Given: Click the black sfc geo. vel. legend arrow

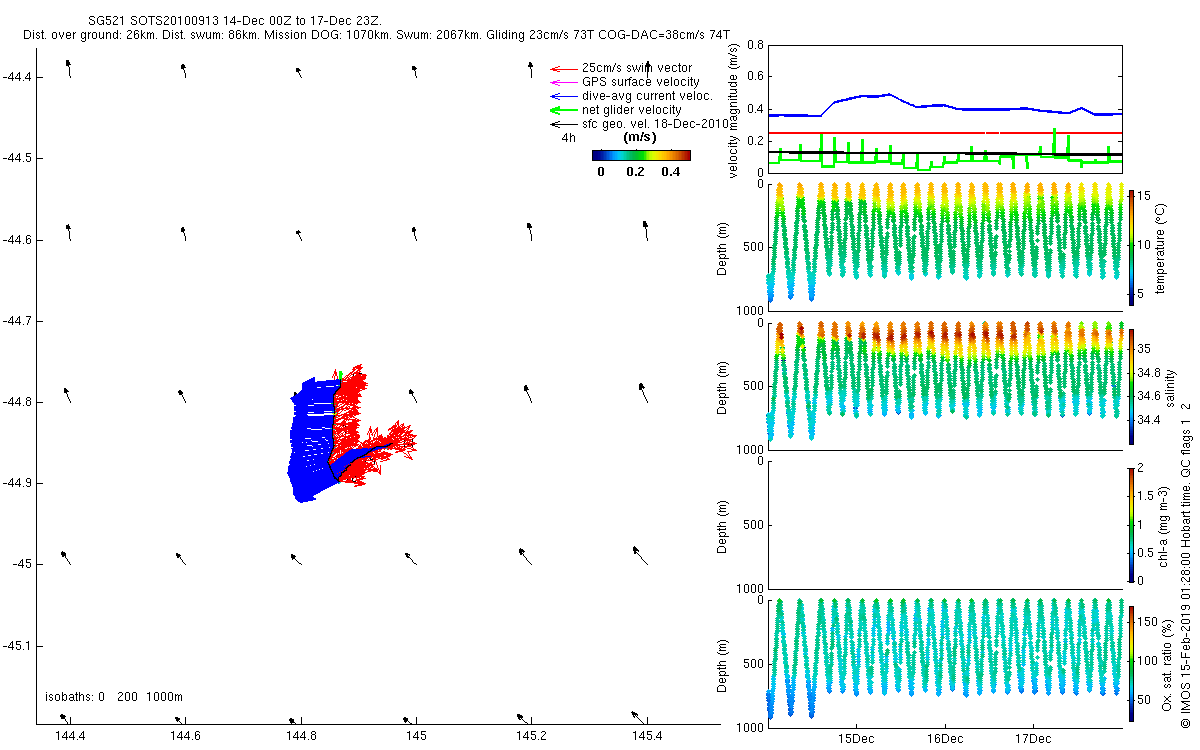Looking at the screenshot, I should coord(563,124).
